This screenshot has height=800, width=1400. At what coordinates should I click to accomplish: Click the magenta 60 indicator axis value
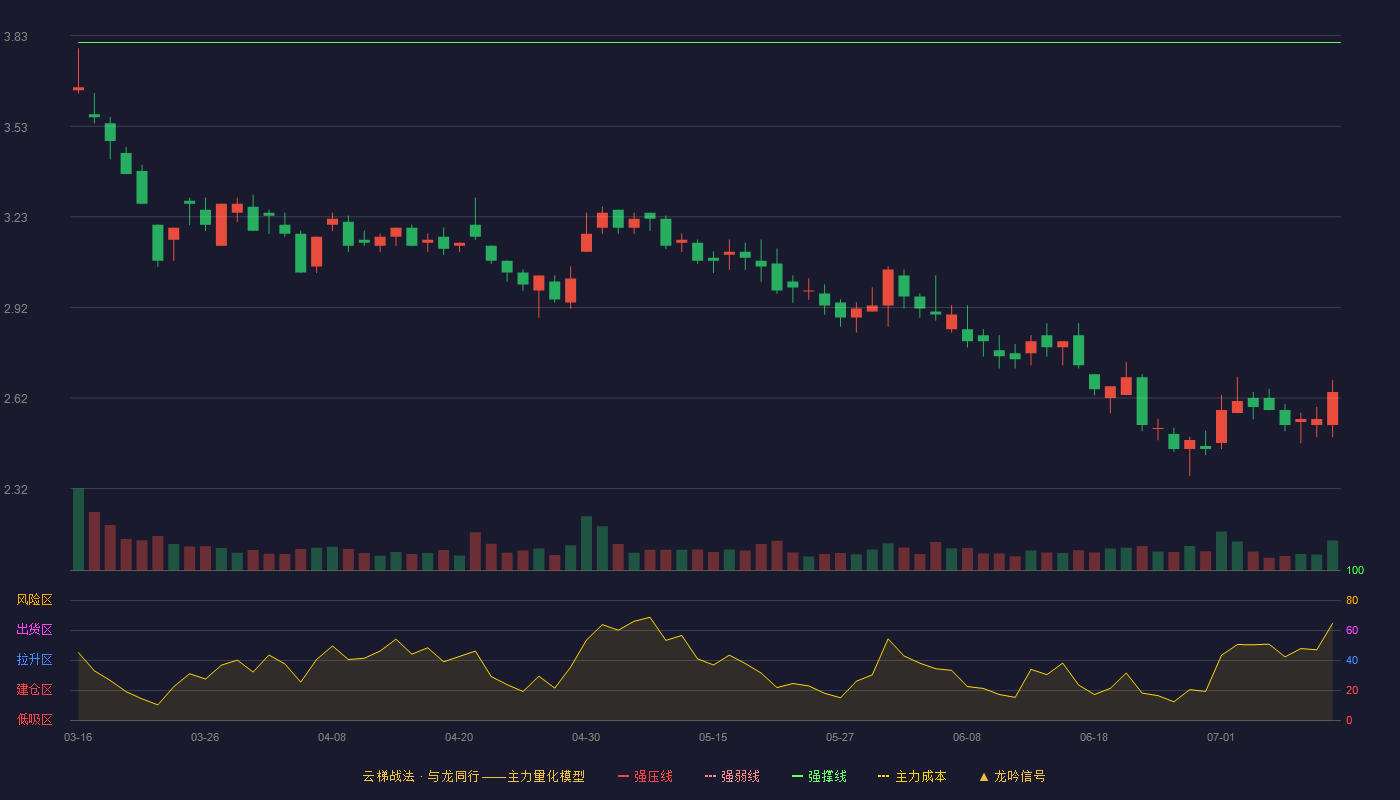(1352, 630)
